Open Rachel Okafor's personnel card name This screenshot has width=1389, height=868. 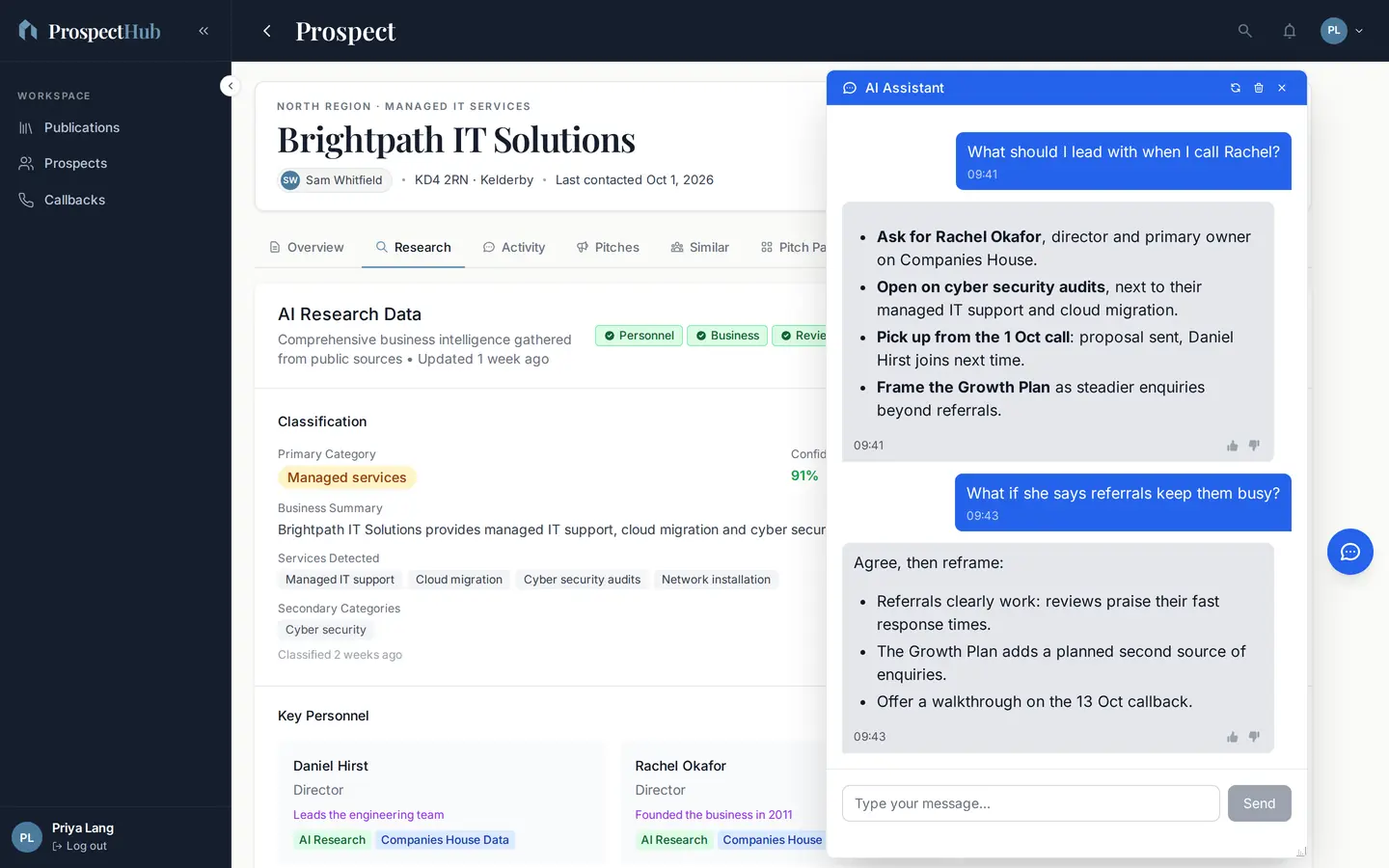tap(681, 766)
